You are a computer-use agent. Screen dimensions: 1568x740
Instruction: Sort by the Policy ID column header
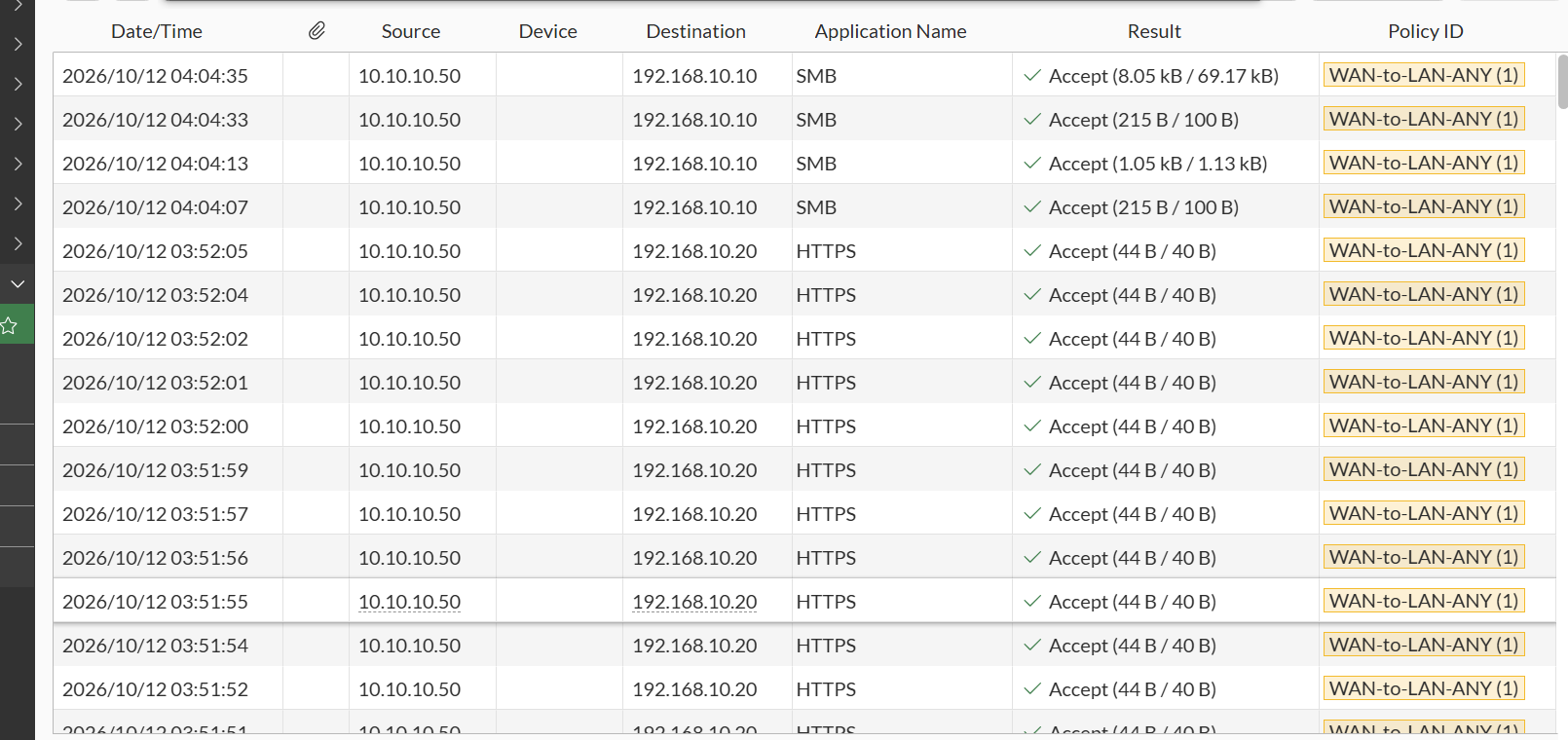(1426, 31)
